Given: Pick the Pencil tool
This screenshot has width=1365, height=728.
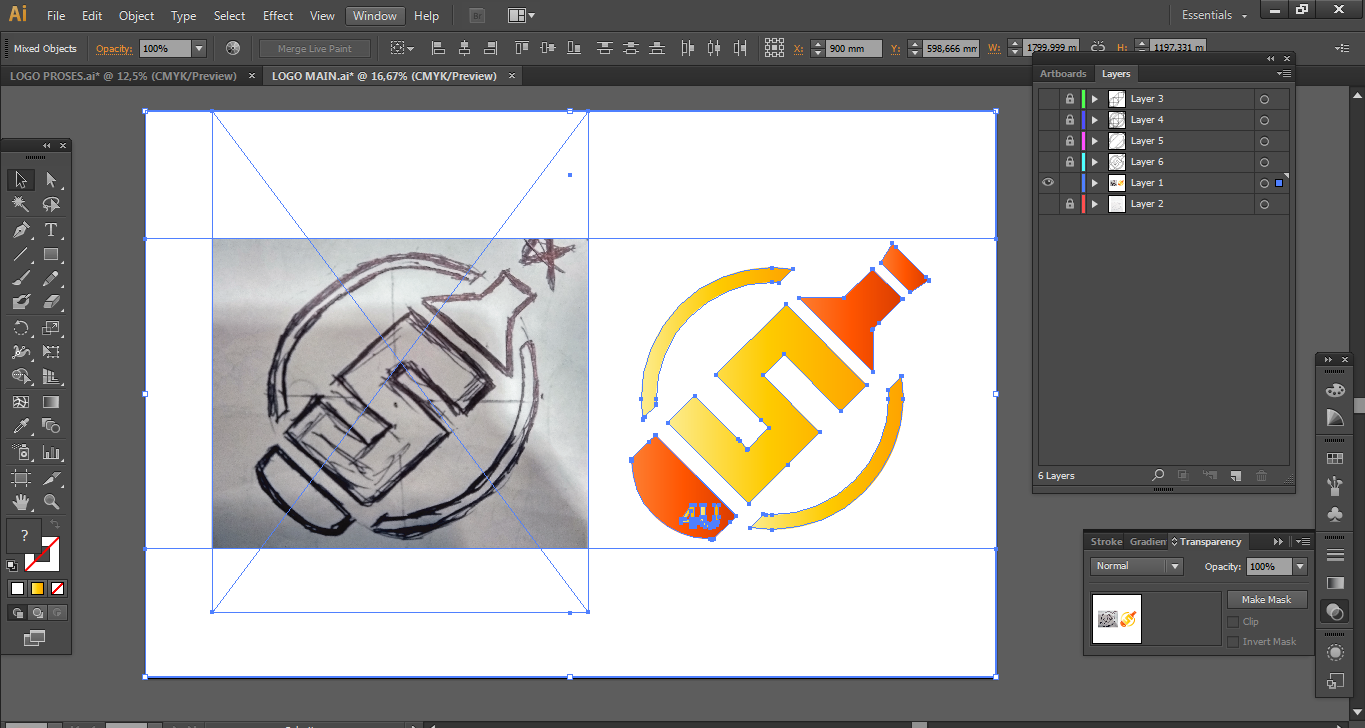Looking at the screenshot, I should click(x=51, y=278).
